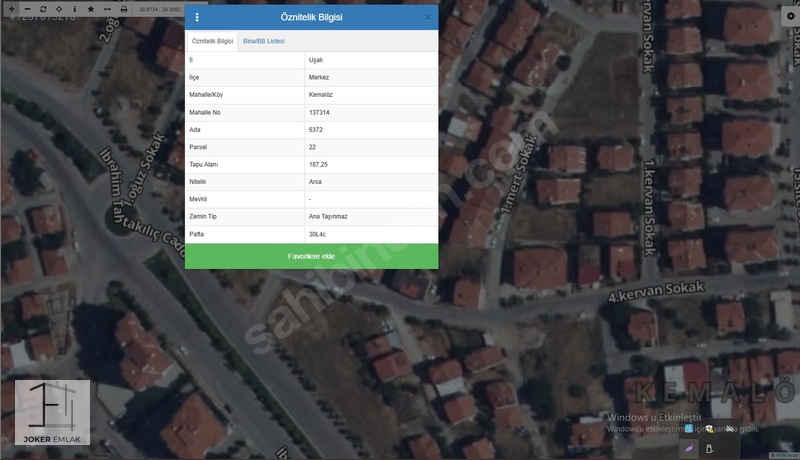
Task: Click the Mahalle No value 137314
Action: (320, 112)
